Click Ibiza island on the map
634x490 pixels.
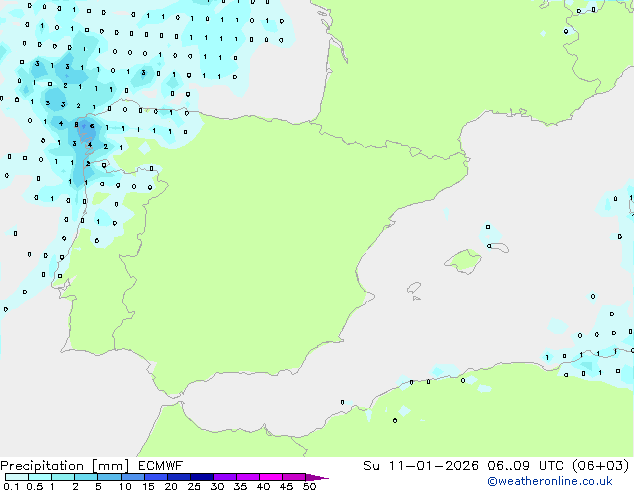pos(414,288)
